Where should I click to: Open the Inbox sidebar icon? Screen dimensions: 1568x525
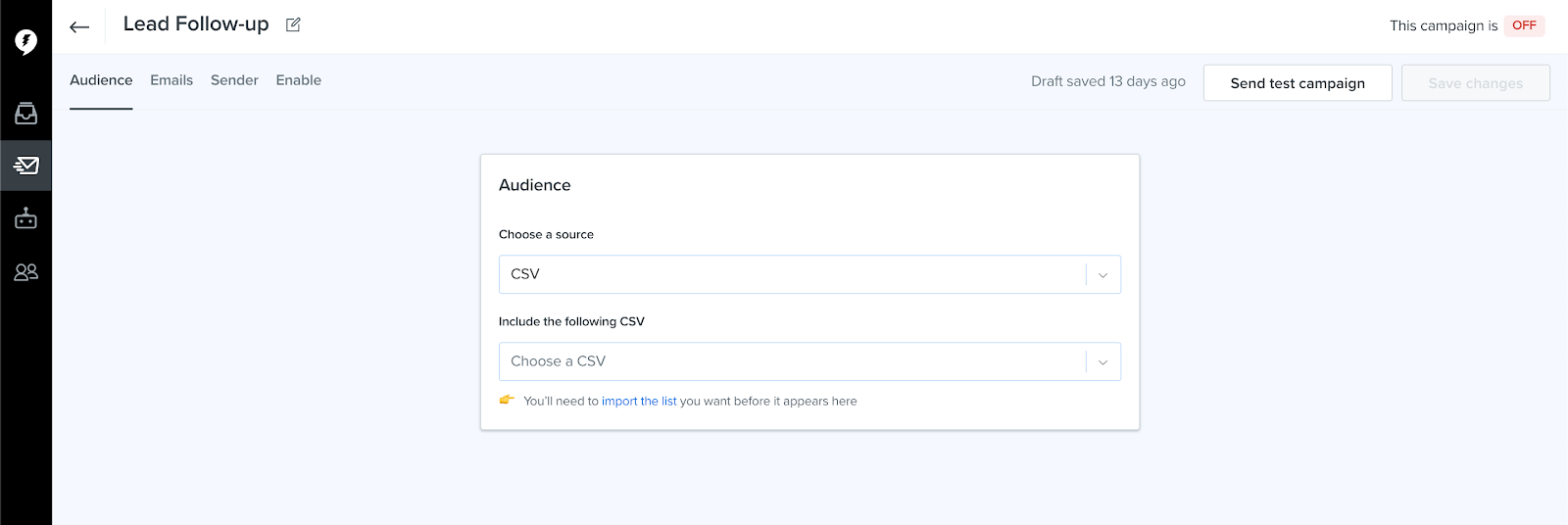click(25, 114)
